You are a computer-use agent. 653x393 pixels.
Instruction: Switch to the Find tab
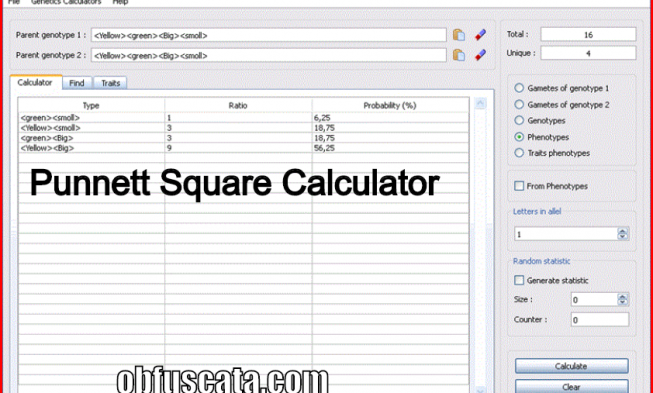[x=77, y=83]
